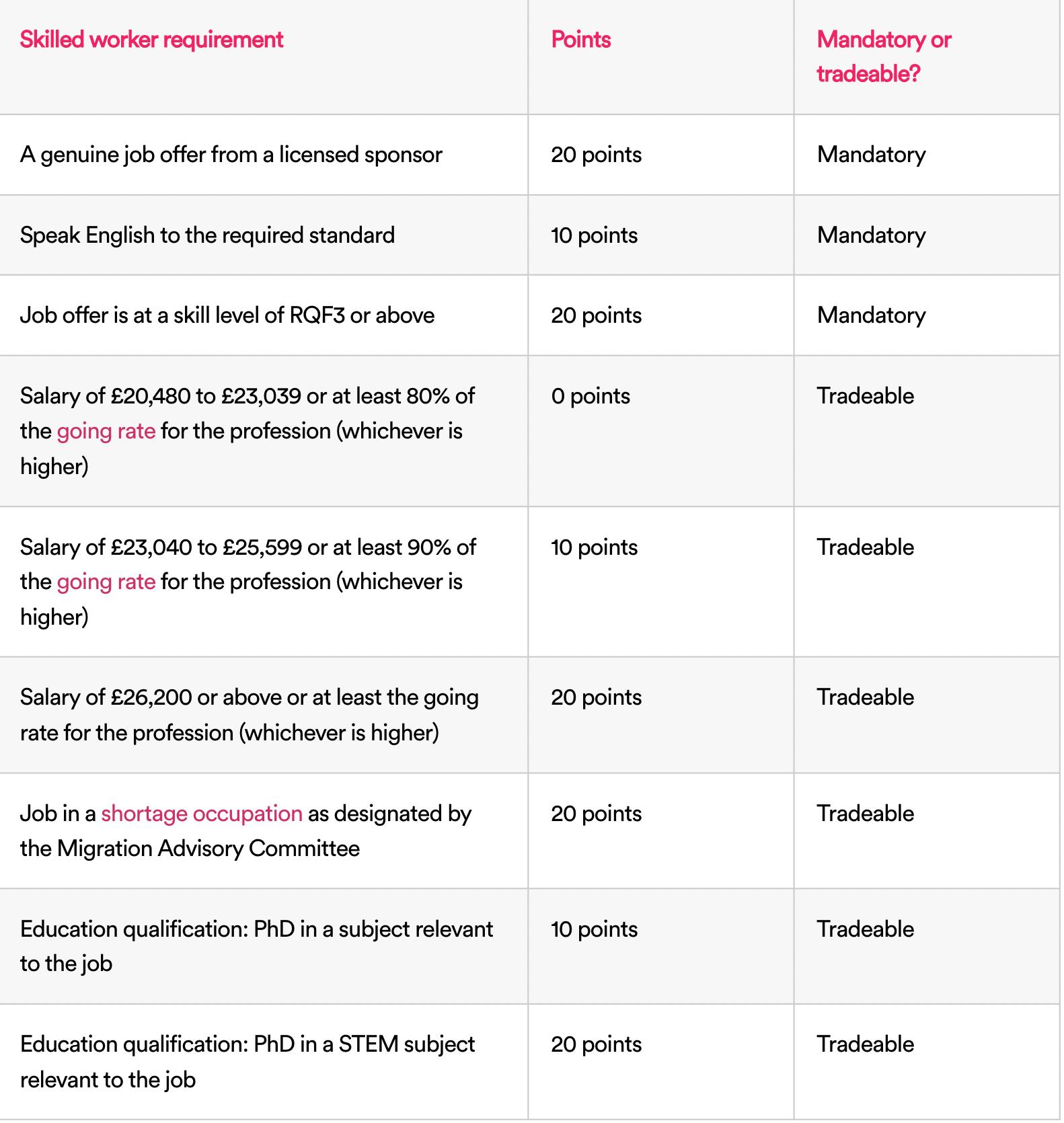Click 'Speak English to the required standard' cell
Image resolution: width=1064 pixels, height=1123 pixels.
(207, 235)
